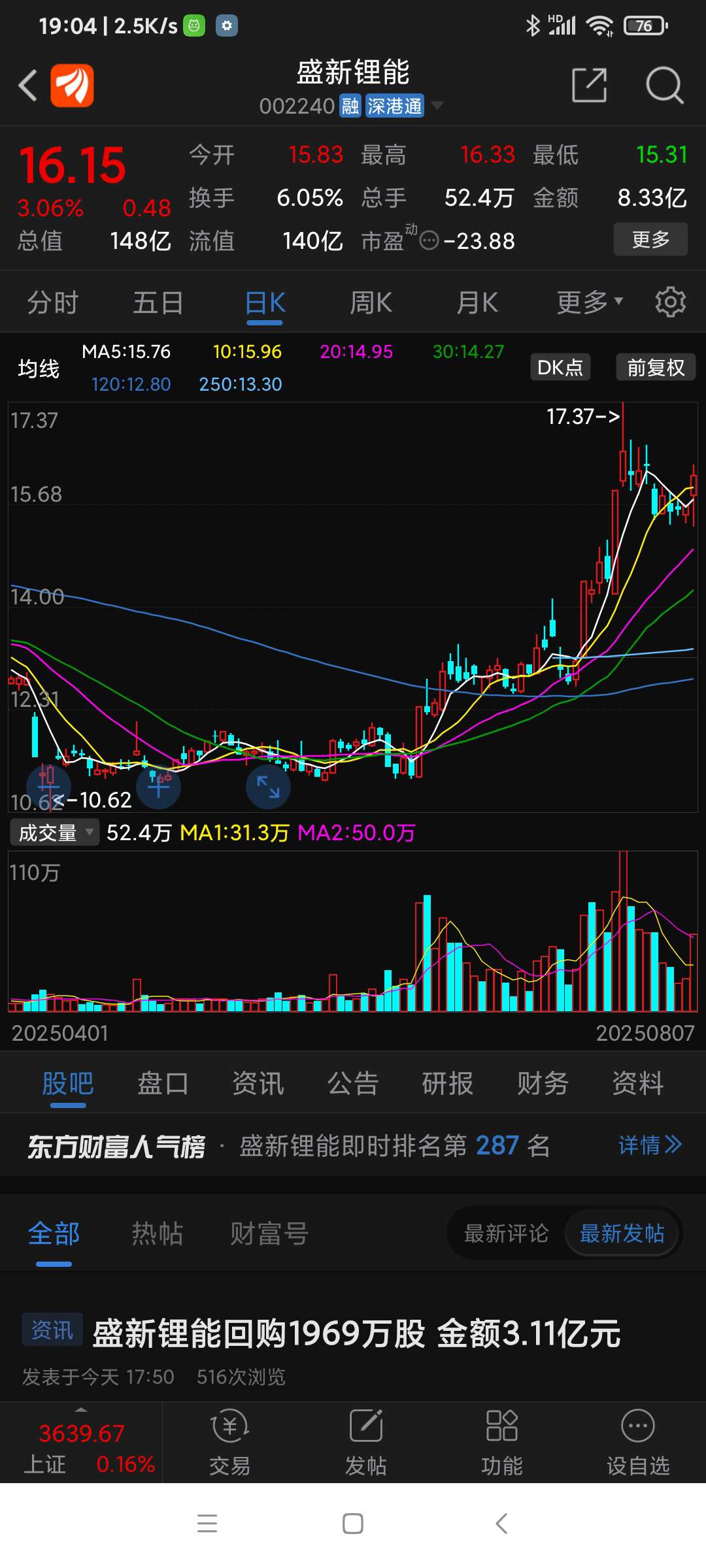Tap the 深港通 badge

tap(394, 106)
